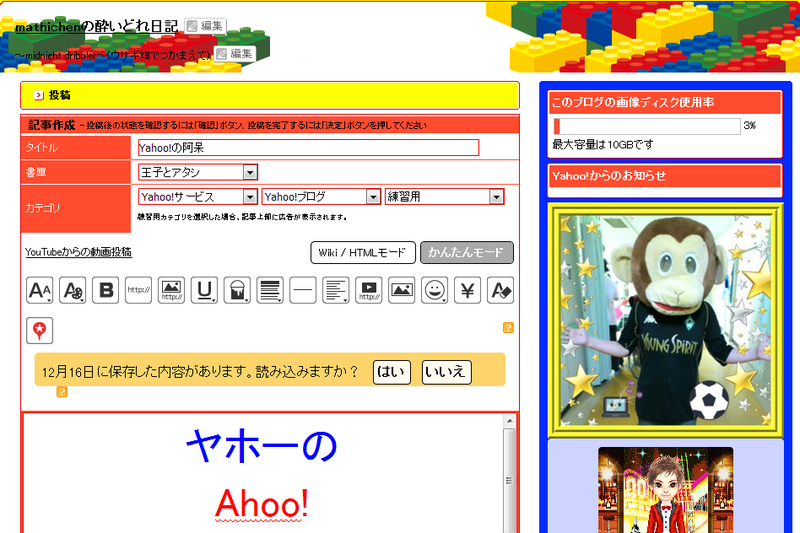
Task: Click the blue ヤホーの text in editor
Action: [x=261, y=445]
